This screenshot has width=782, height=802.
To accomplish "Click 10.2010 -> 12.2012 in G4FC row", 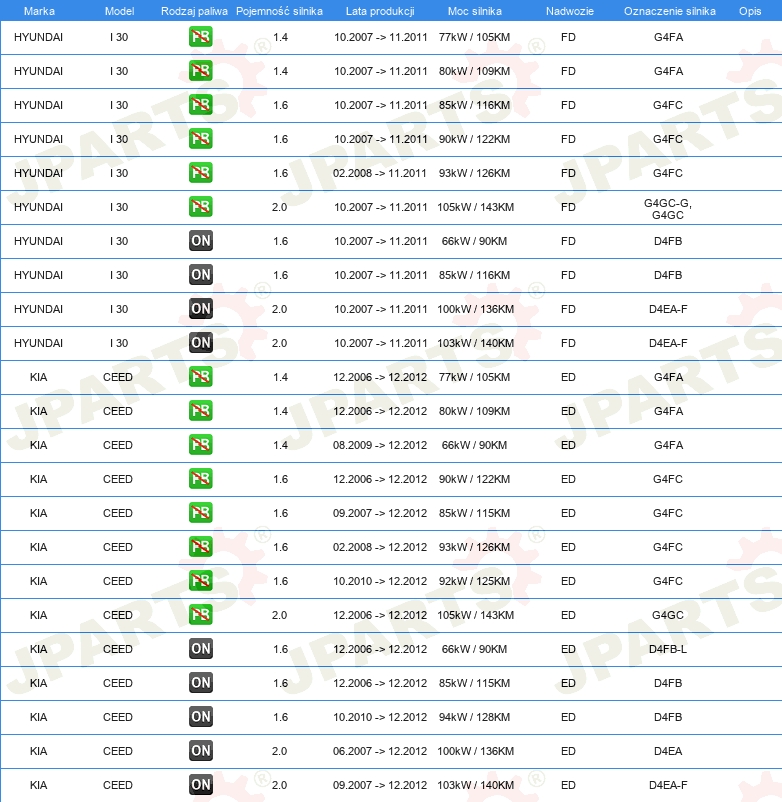I will [379, 581].
